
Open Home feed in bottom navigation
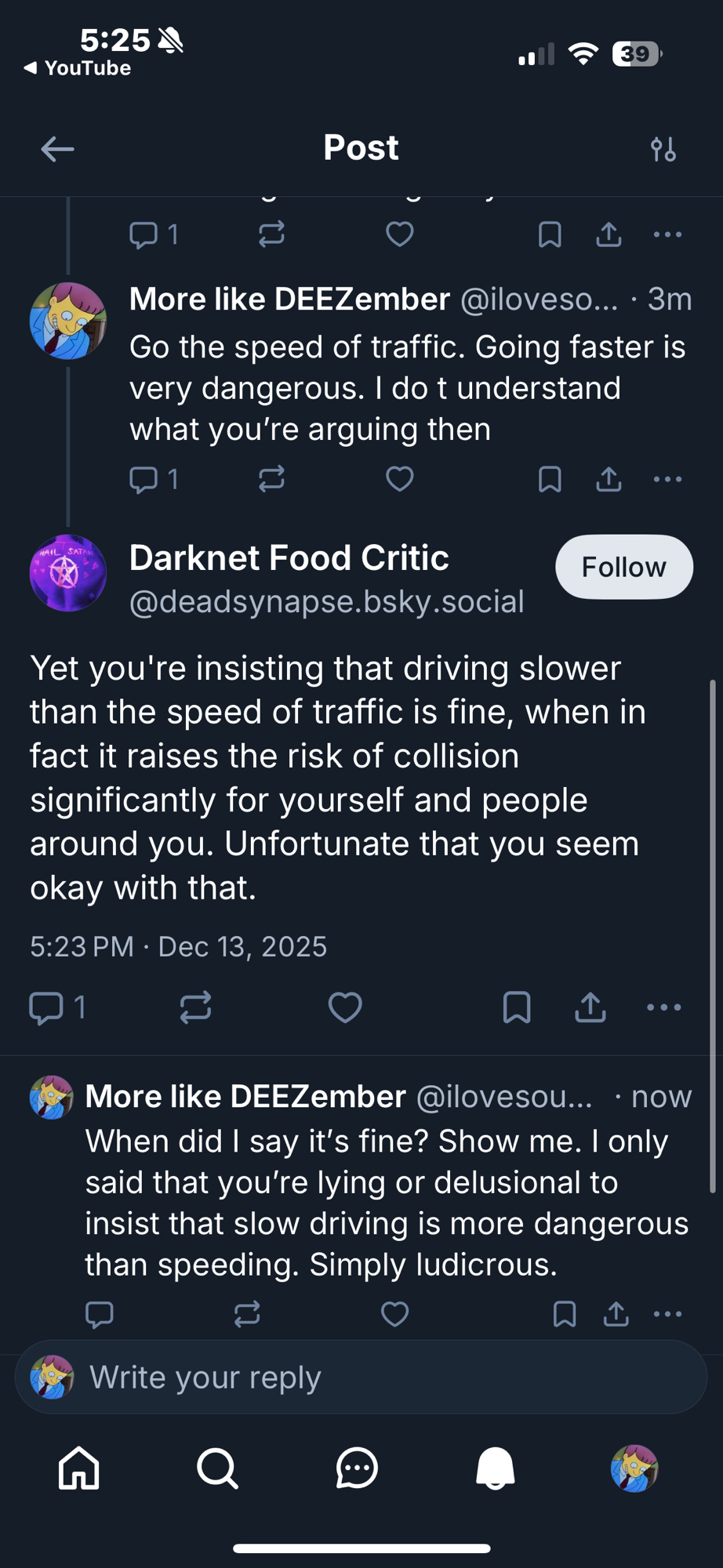coord(79,1468)
